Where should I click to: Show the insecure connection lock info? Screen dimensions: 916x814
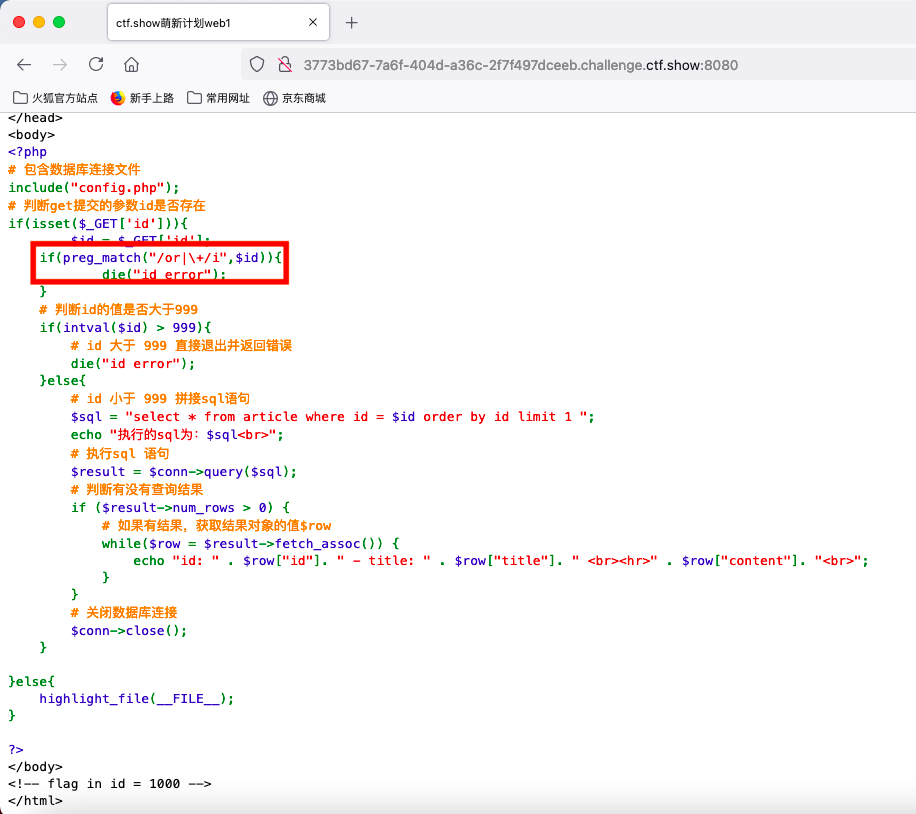pyautogui.click(x=284, y=64)
